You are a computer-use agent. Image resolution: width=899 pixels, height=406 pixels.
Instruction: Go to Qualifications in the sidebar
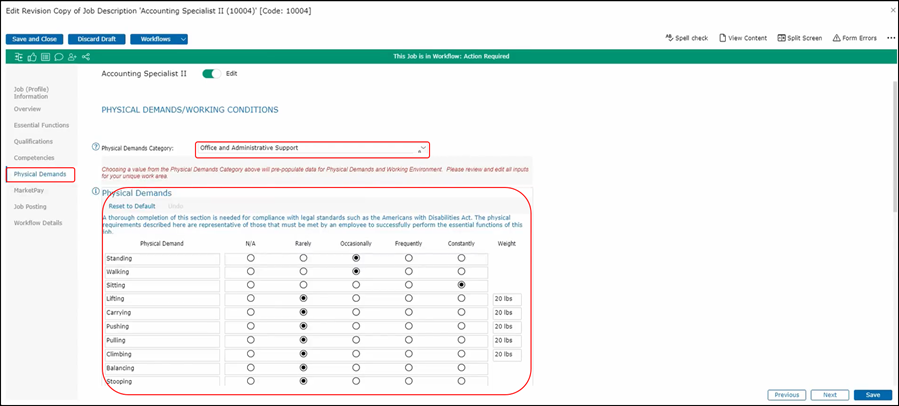coord(34,141)
